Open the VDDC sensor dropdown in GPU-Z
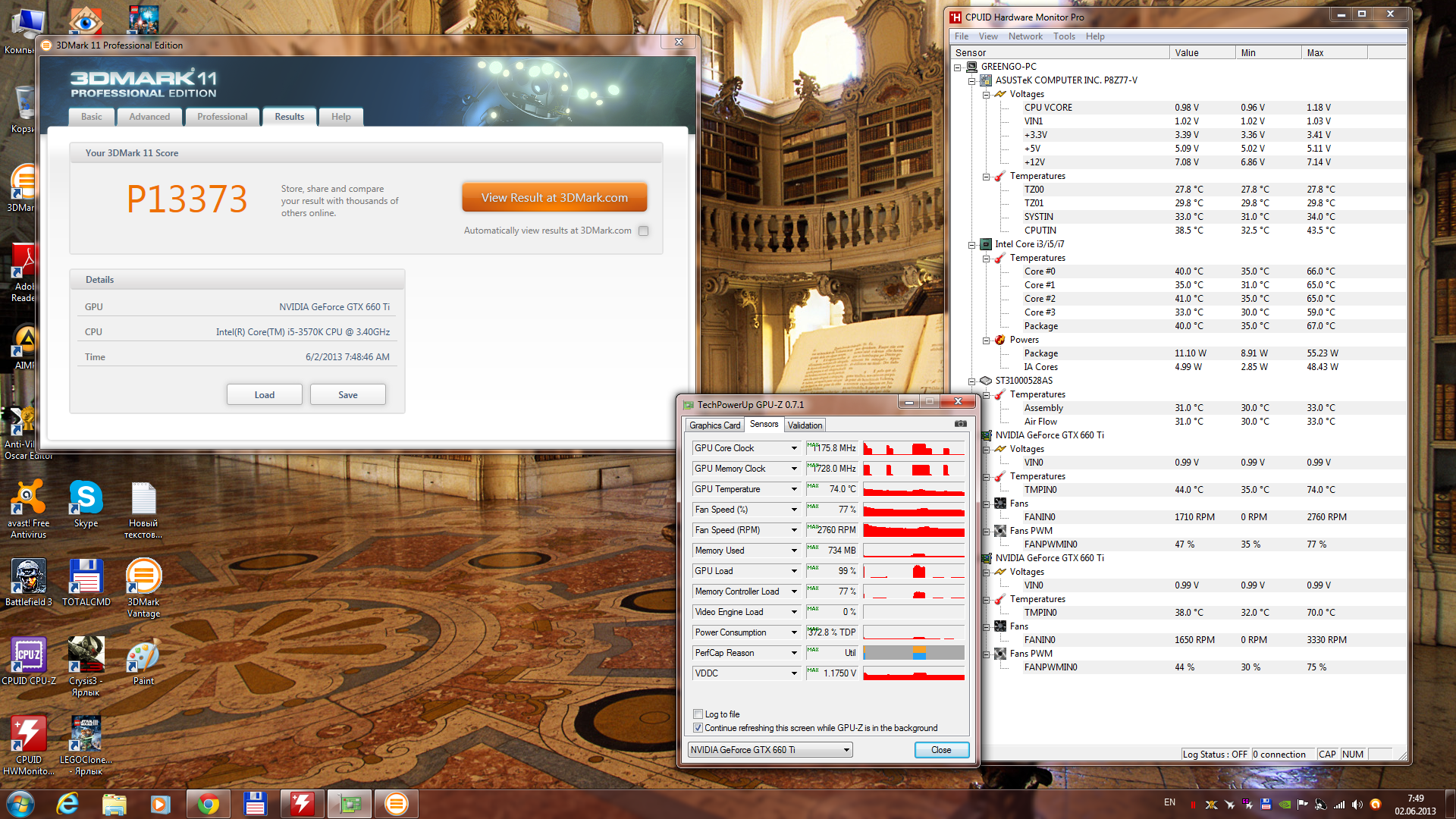 tap(794, 673)
